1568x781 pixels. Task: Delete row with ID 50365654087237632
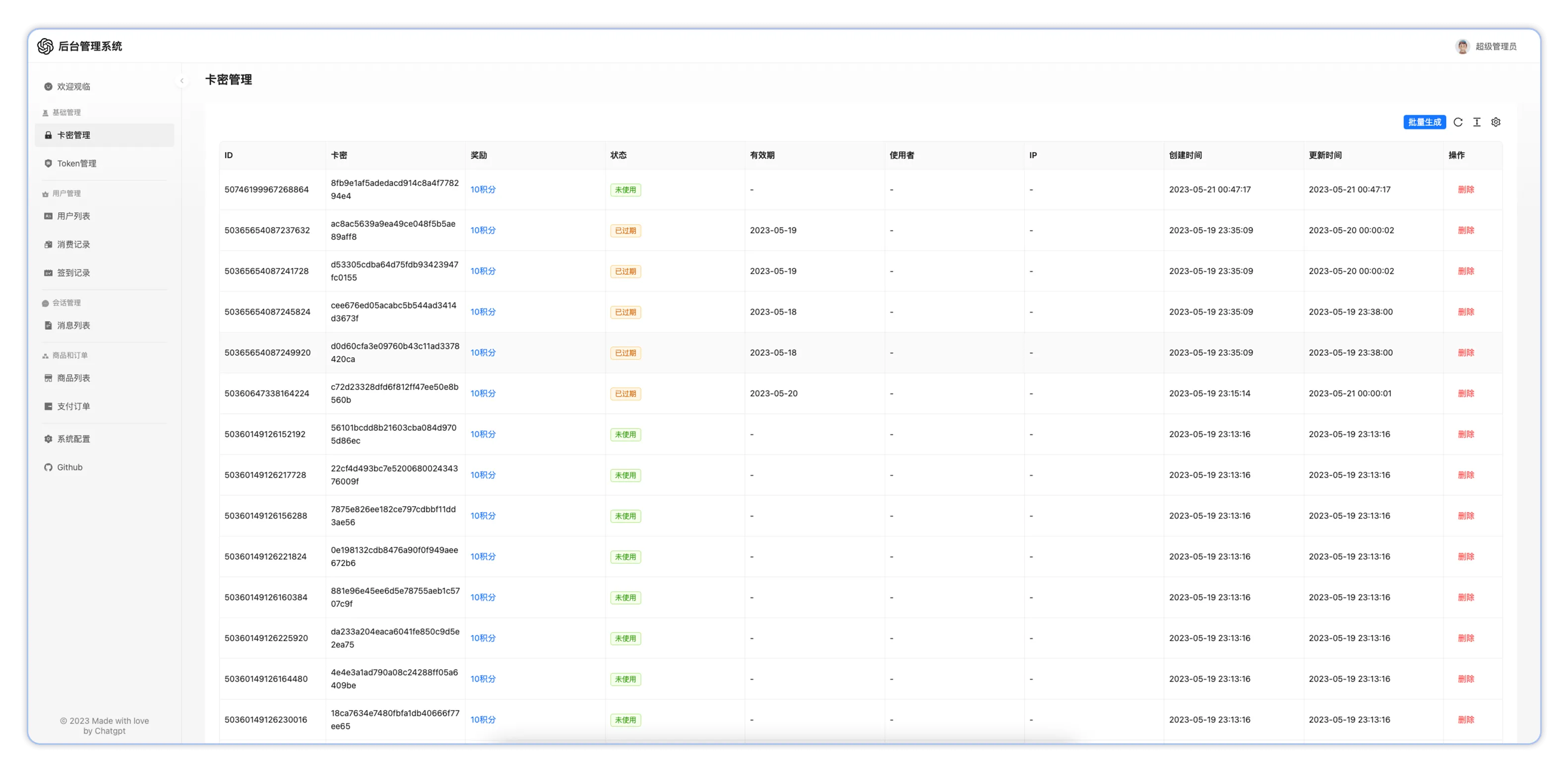tap(1466, 230)
